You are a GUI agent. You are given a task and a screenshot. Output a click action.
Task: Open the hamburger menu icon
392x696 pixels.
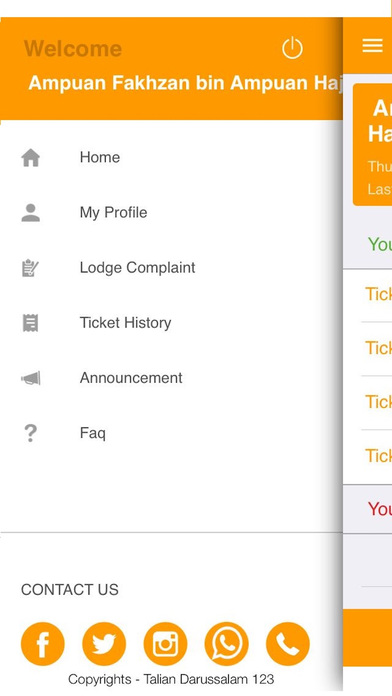pyautogui.click(x=372, y=45)
